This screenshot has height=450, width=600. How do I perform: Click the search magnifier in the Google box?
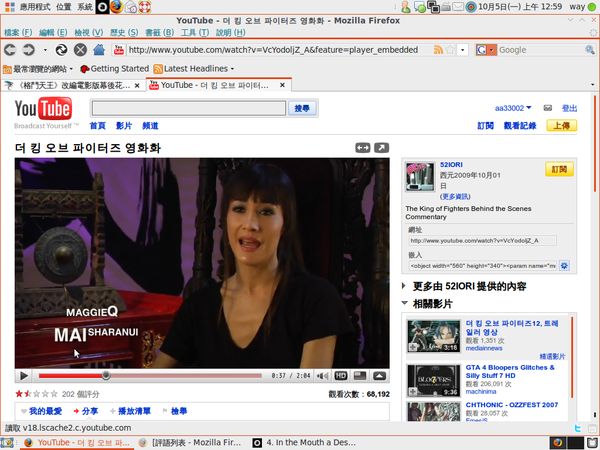pyautogui.click(x=590, y=50)
